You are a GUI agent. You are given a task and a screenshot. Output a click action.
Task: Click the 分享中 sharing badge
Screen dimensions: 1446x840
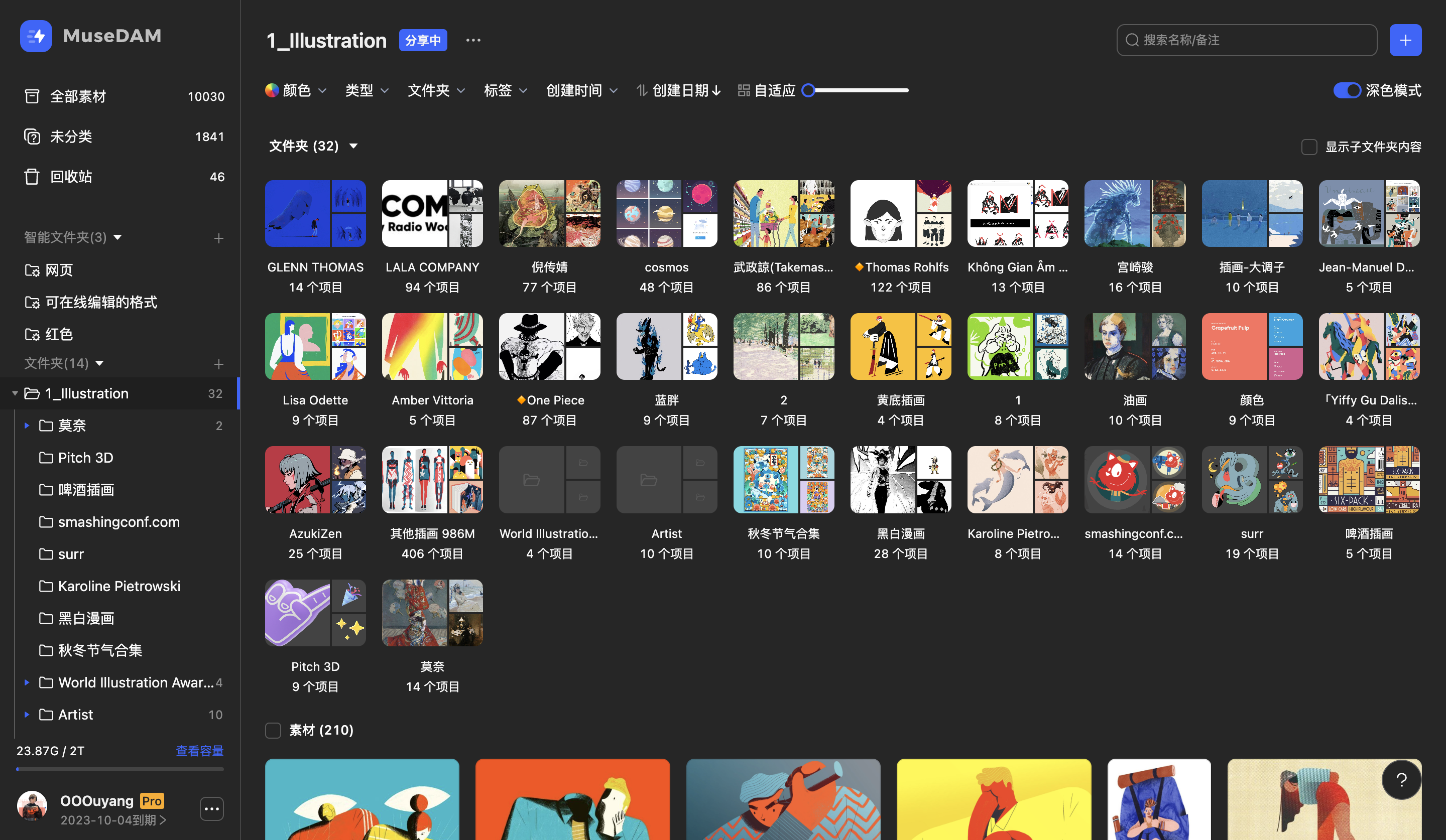pos(423,40)
